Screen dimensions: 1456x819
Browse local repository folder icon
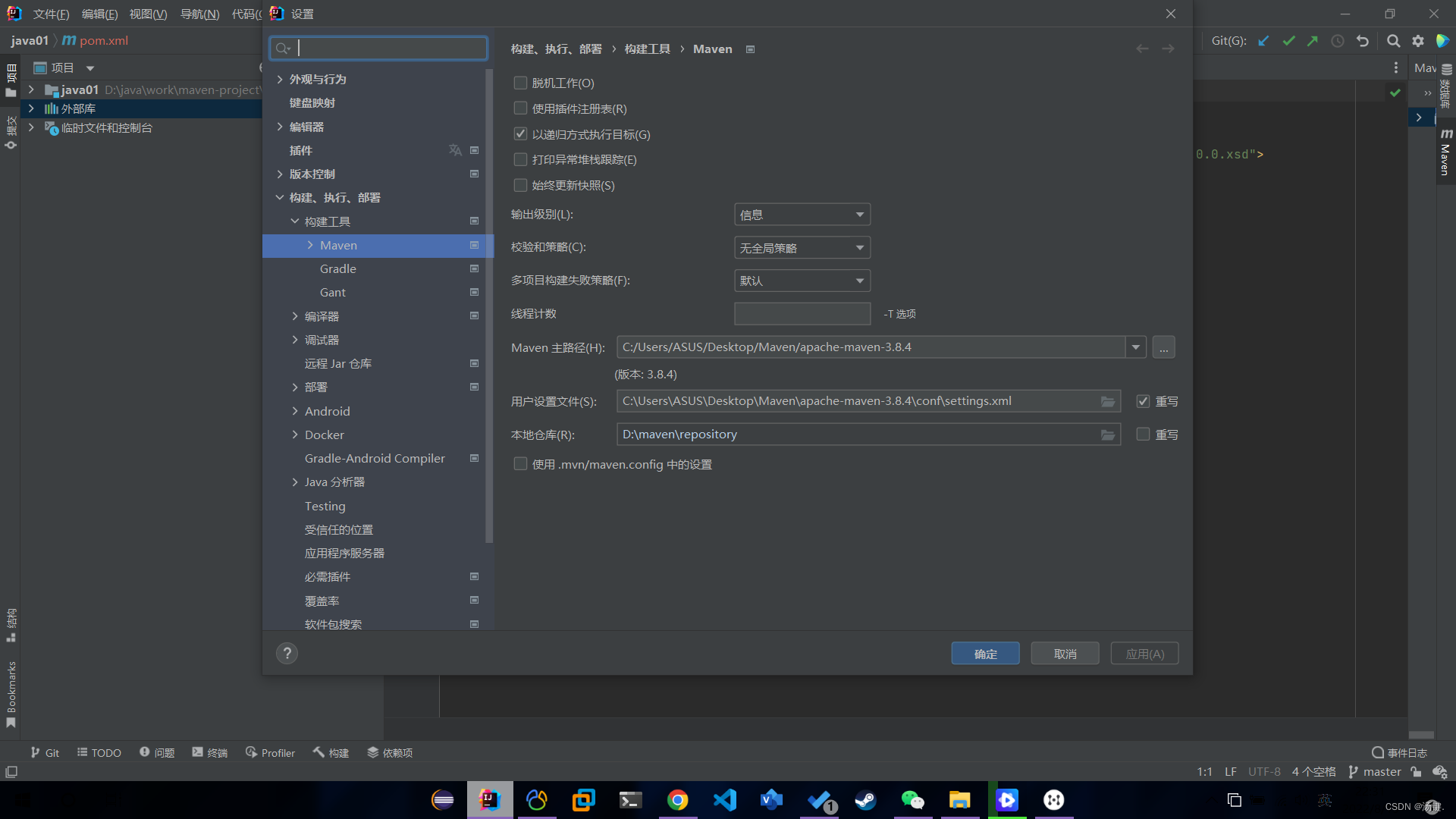point(1108,435)
